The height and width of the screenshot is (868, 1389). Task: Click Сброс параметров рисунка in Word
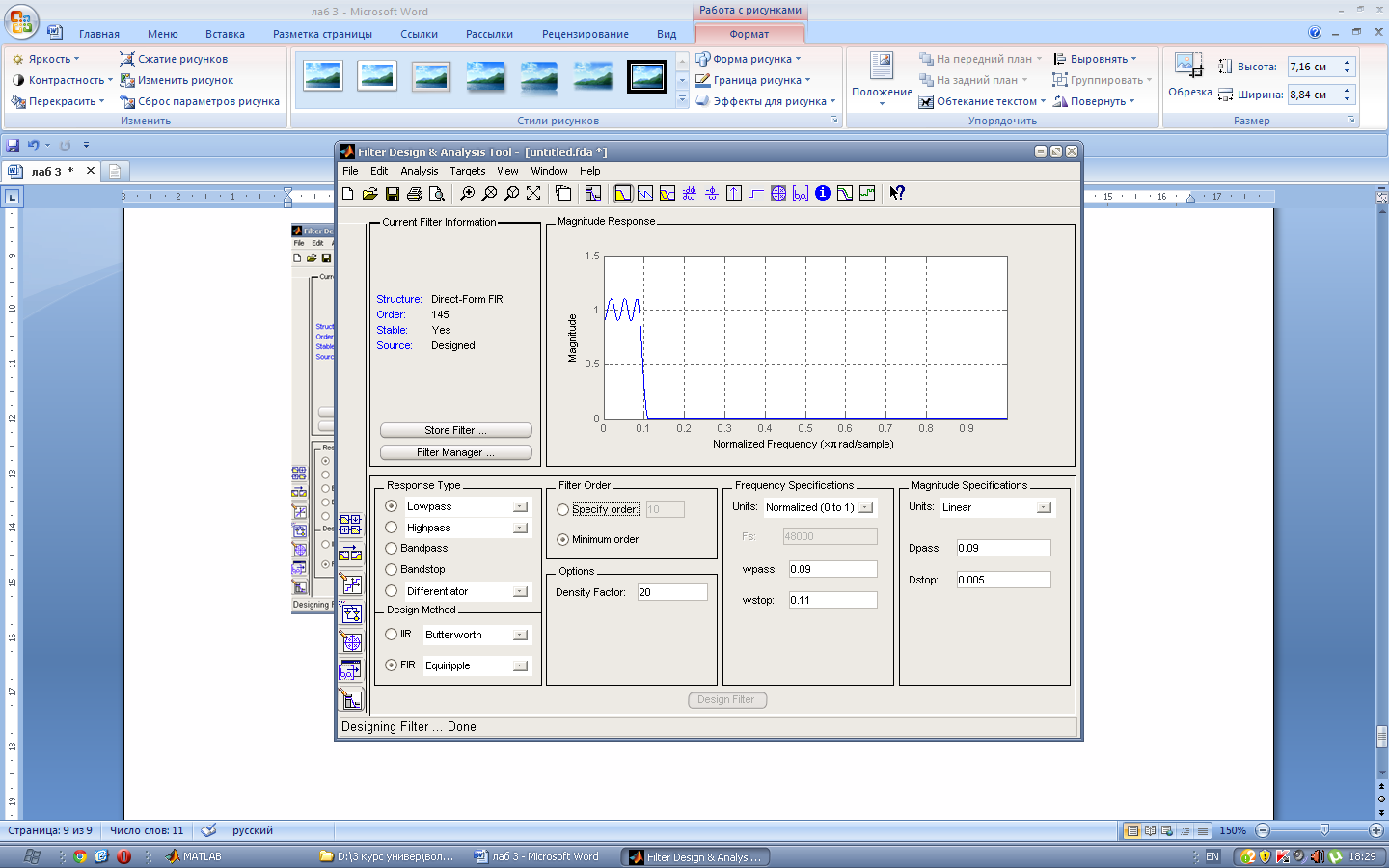click(x=200, y=101)
